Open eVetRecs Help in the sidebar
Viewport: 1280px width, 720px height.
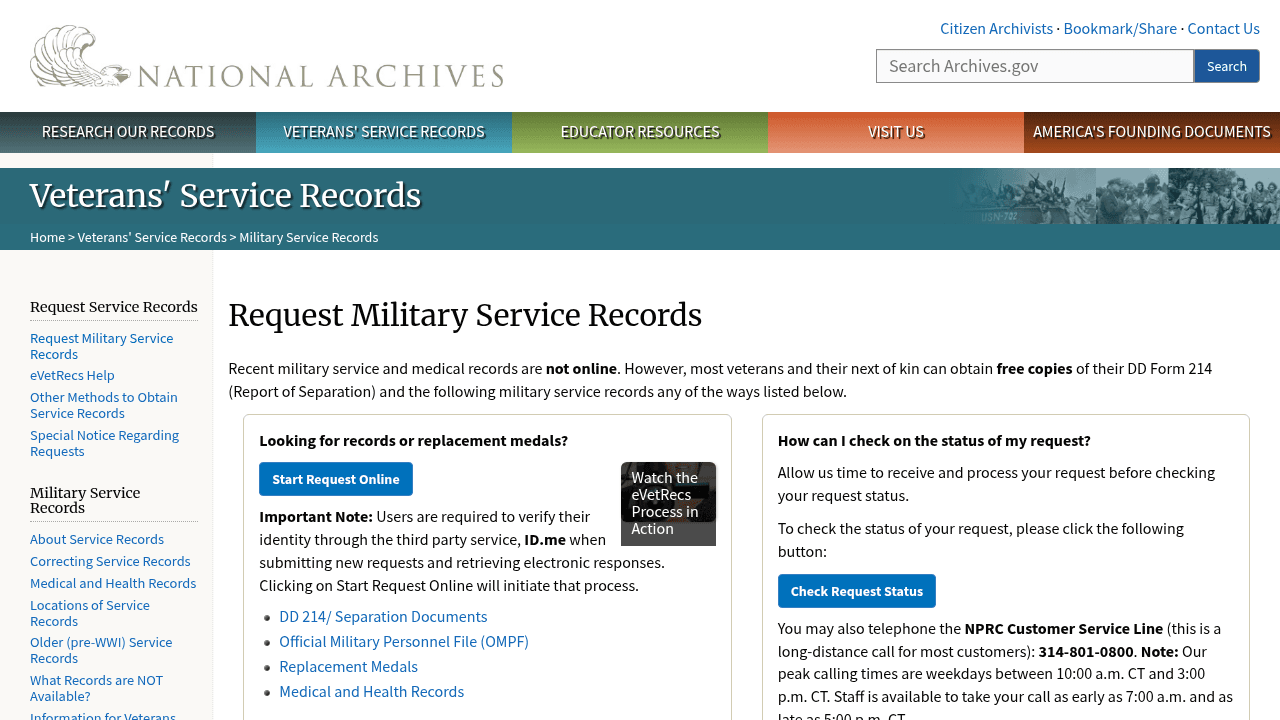click(x=72, y=374)
